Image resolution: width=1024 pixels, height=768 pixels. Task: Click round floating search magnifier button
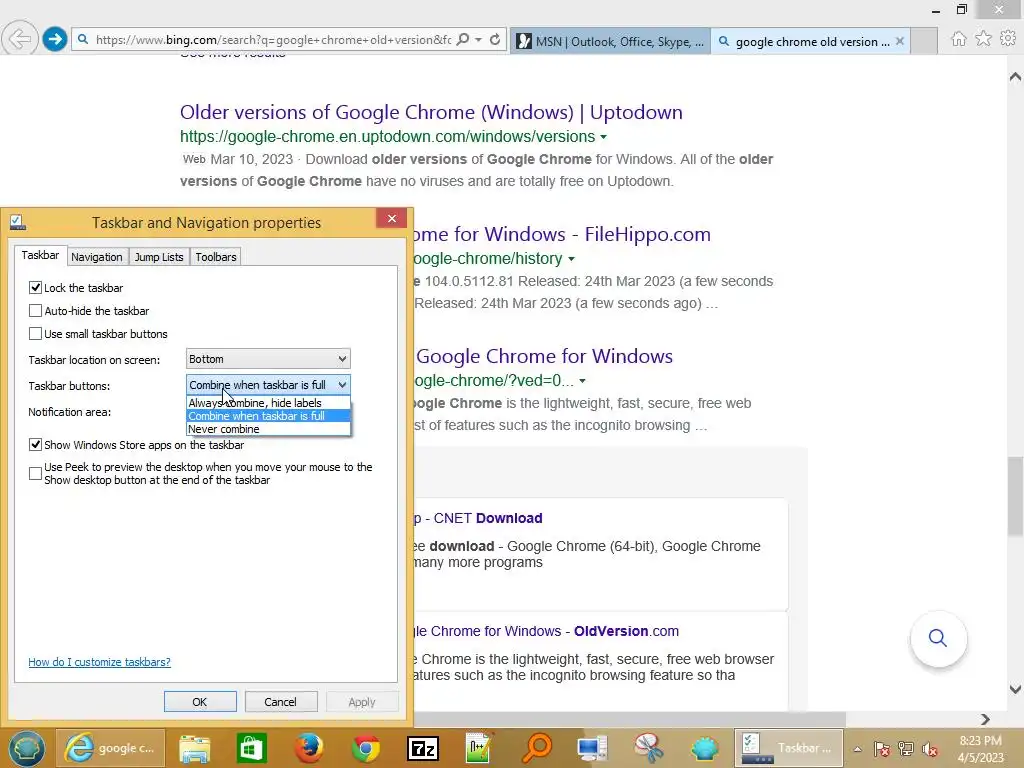click(938, 638)
